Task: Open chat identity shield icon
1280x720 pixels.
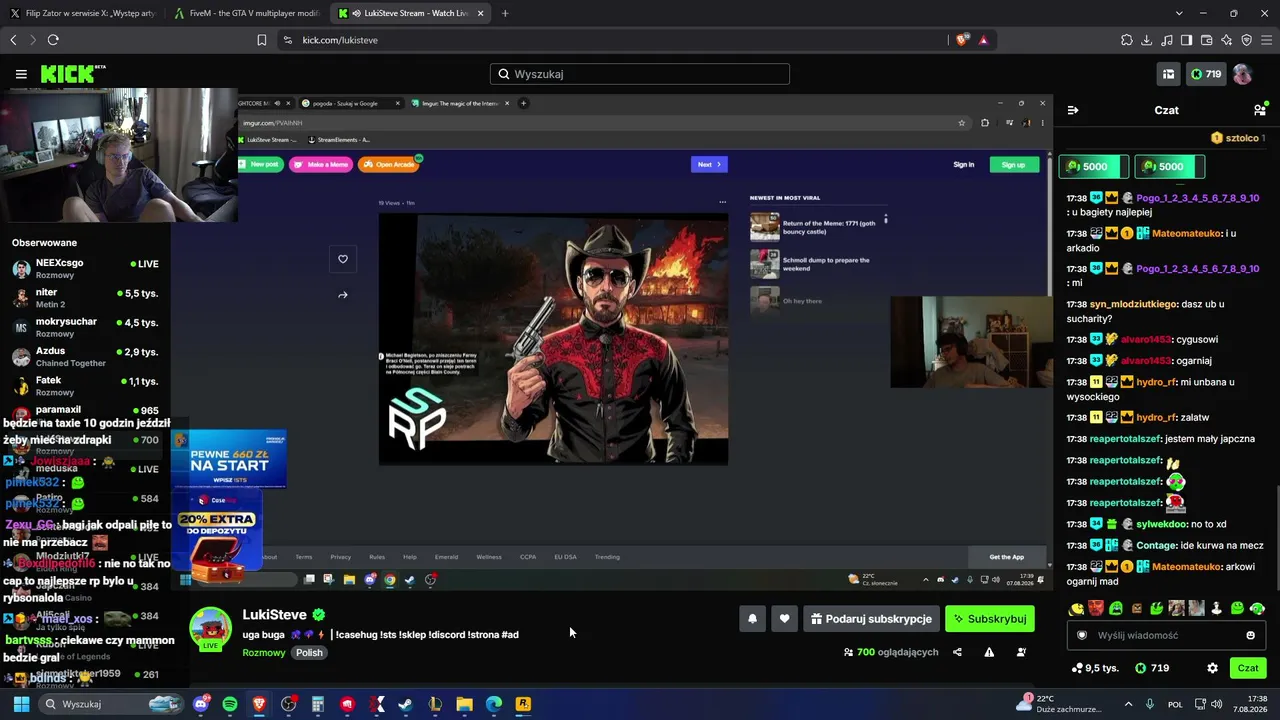Action: click(x=1081, y=635)
